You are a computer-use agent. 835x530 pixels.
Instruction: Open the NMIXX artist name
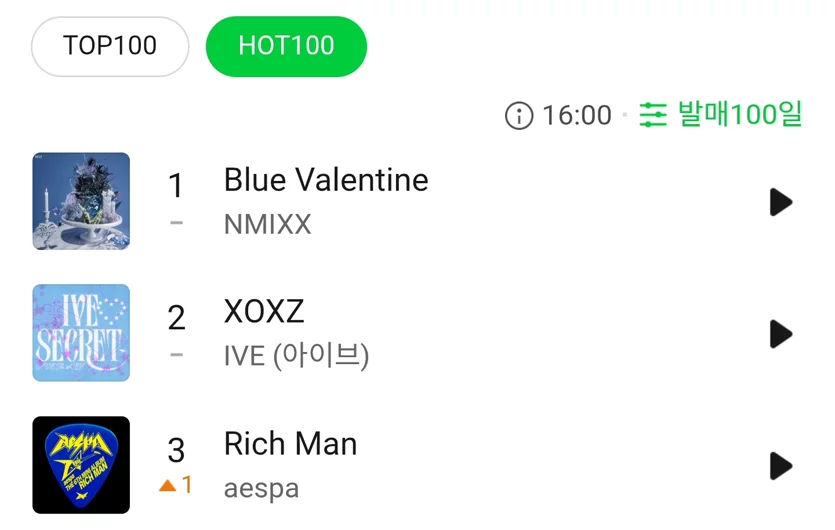[267, 224]
